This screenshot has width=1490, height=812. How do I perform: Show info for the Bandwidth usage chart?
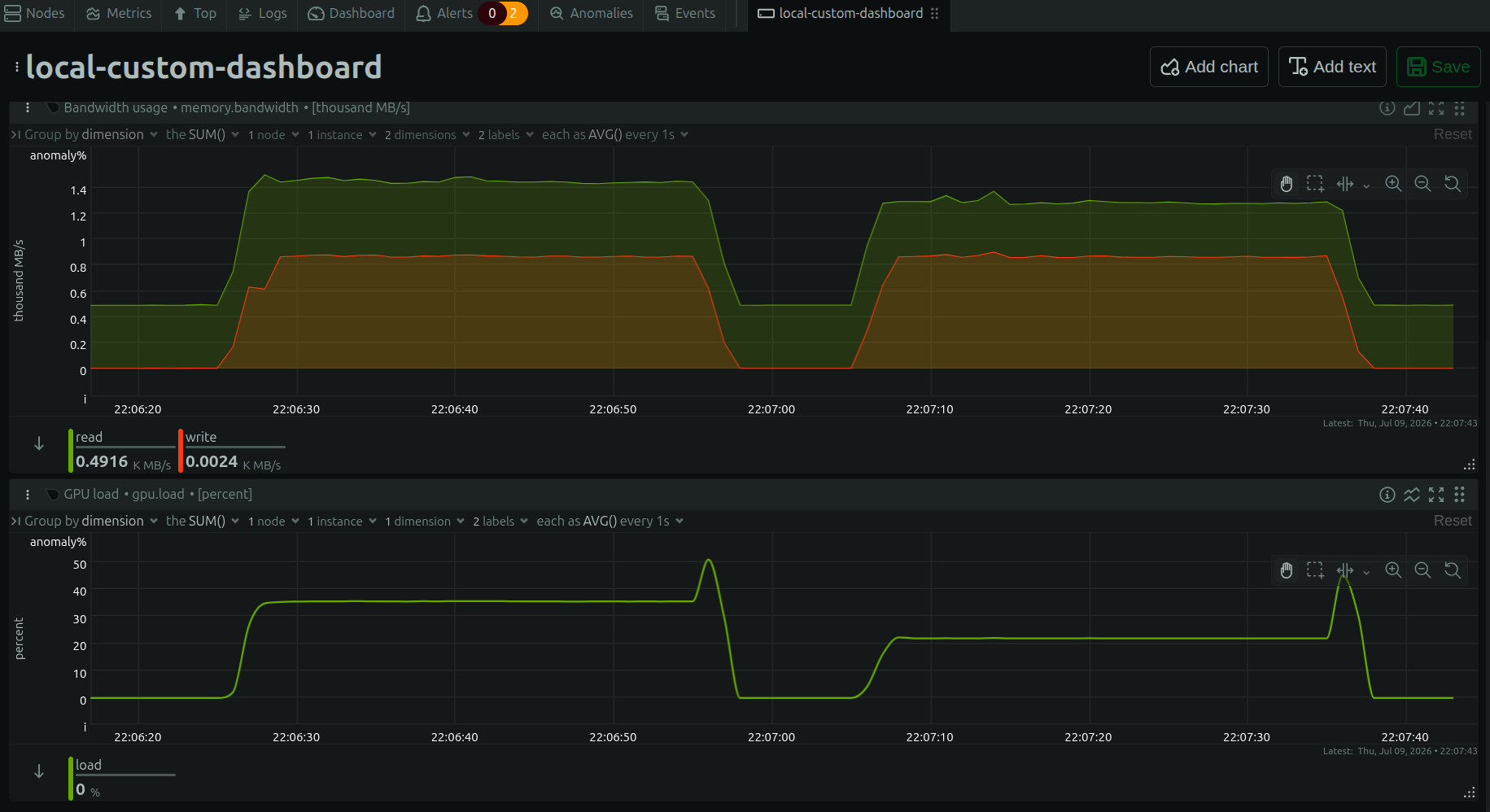click(1387, 108)
